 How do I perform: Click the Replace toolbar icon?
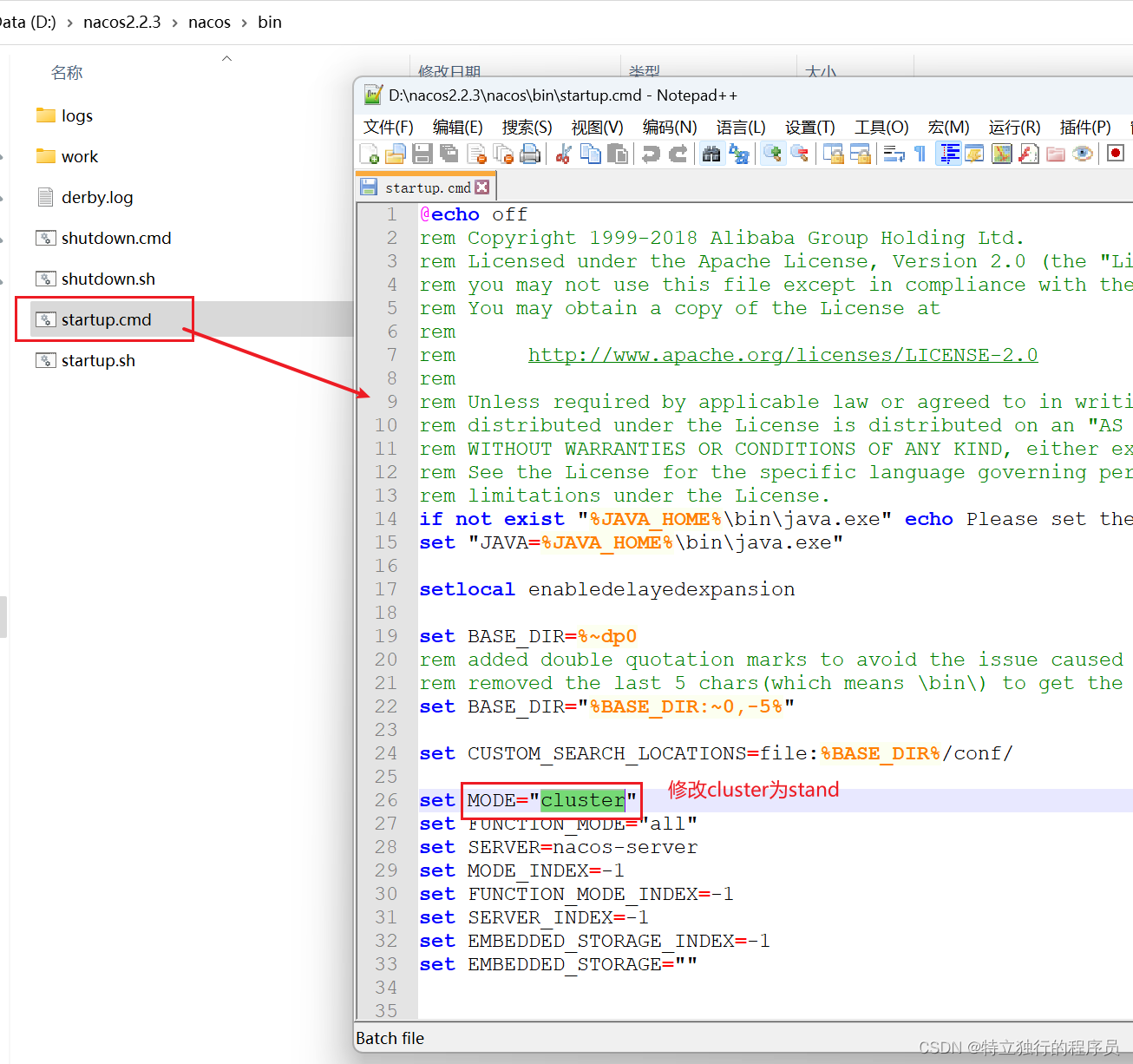(739, 154)
